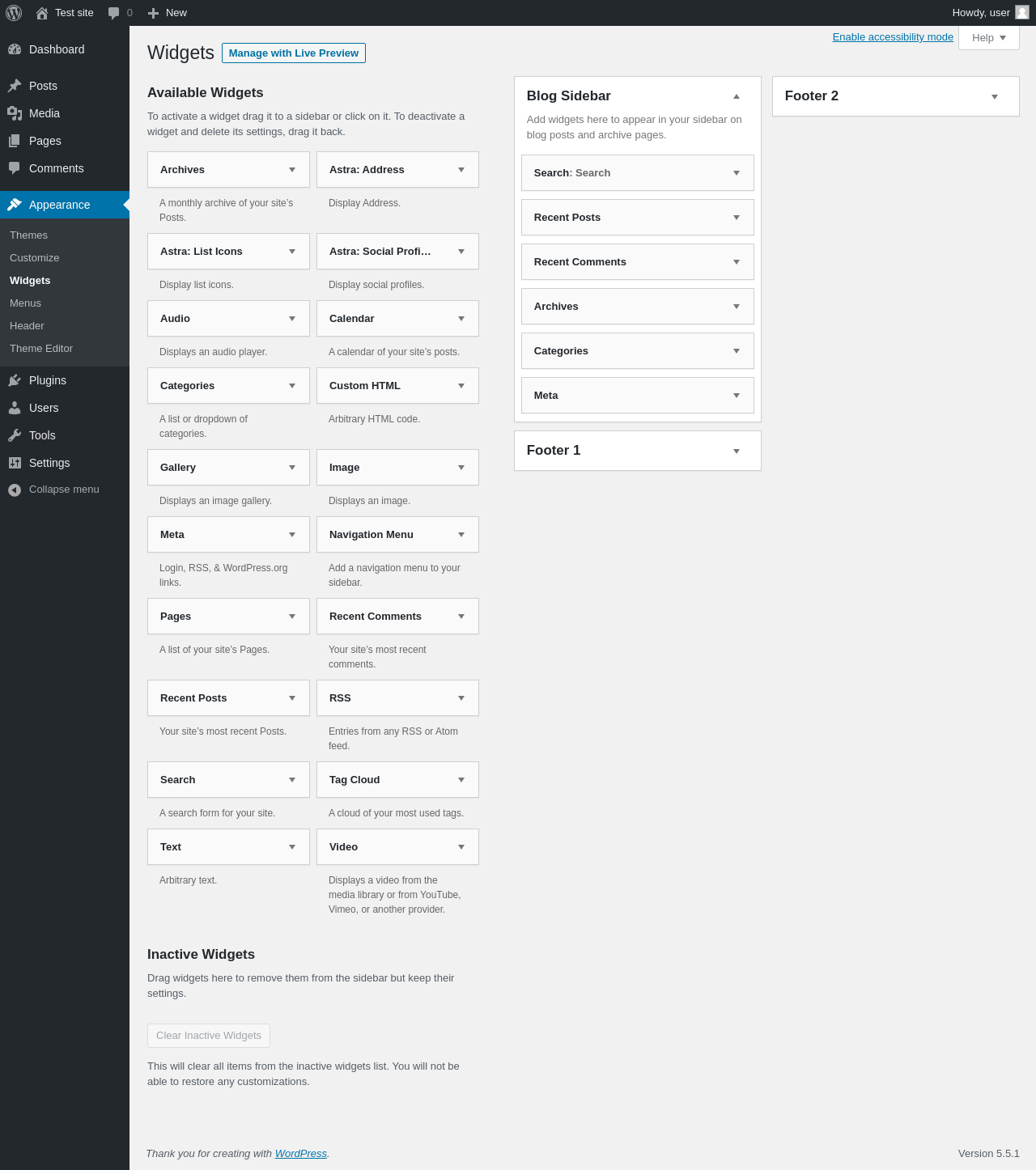Click the Pages icon in sidebar
The image size is (1036, 1170).
(15, 141)
